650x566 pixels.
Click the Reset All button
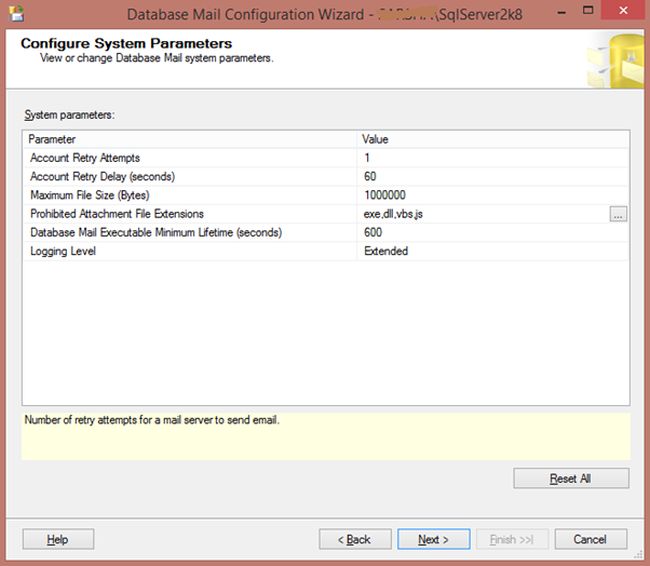(x=571, y=479)
